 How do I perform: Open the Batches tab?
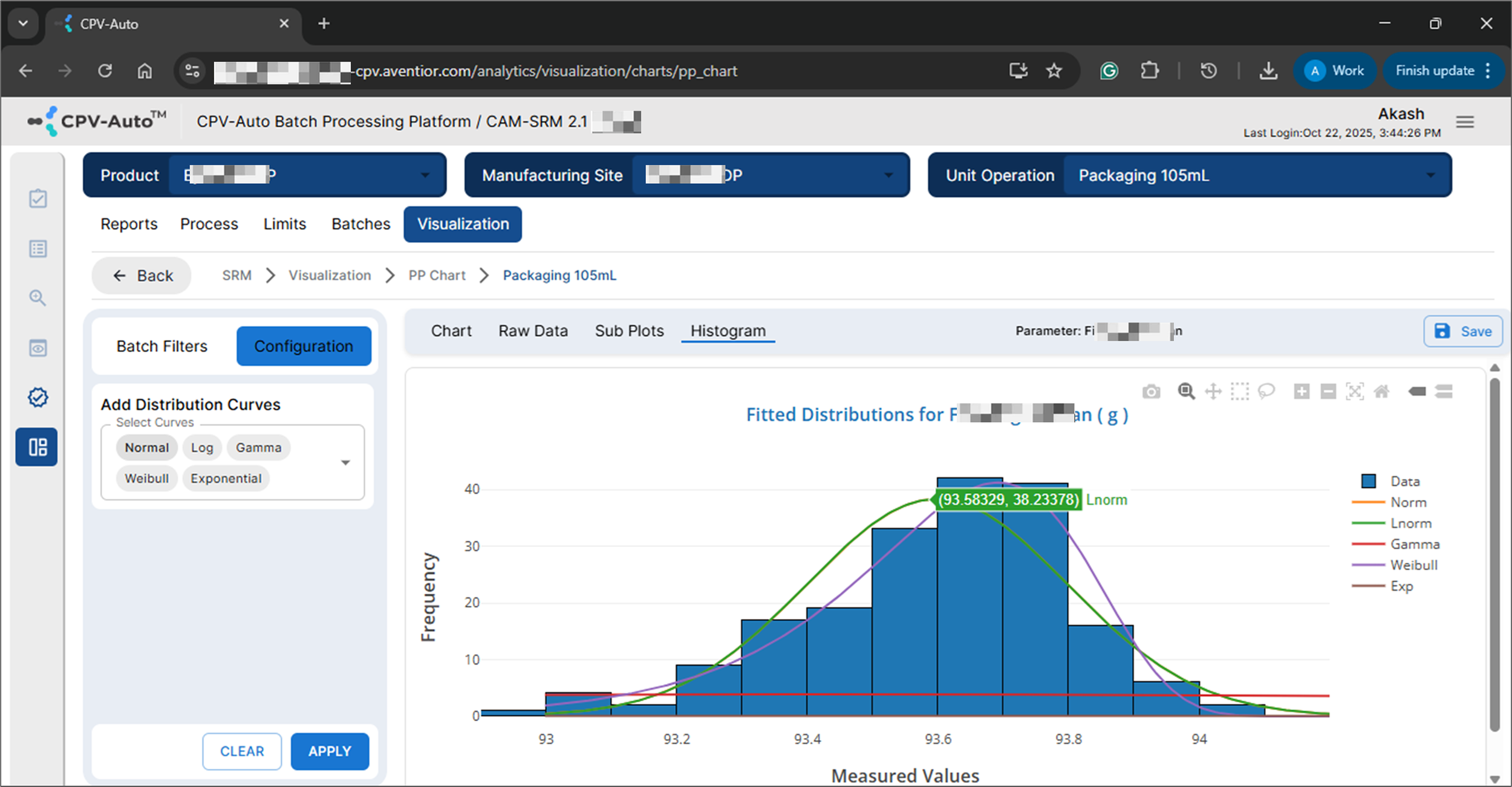coord(360,224)
